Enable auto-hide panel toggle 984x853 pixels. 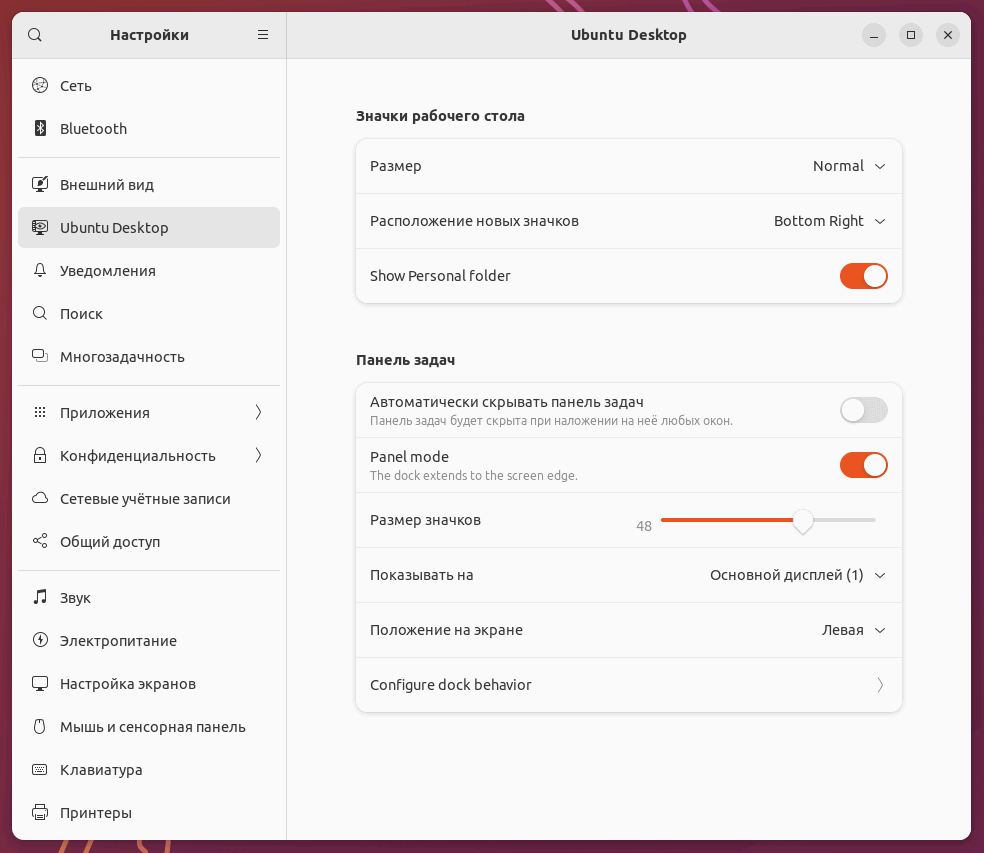[x=863, y=410]
